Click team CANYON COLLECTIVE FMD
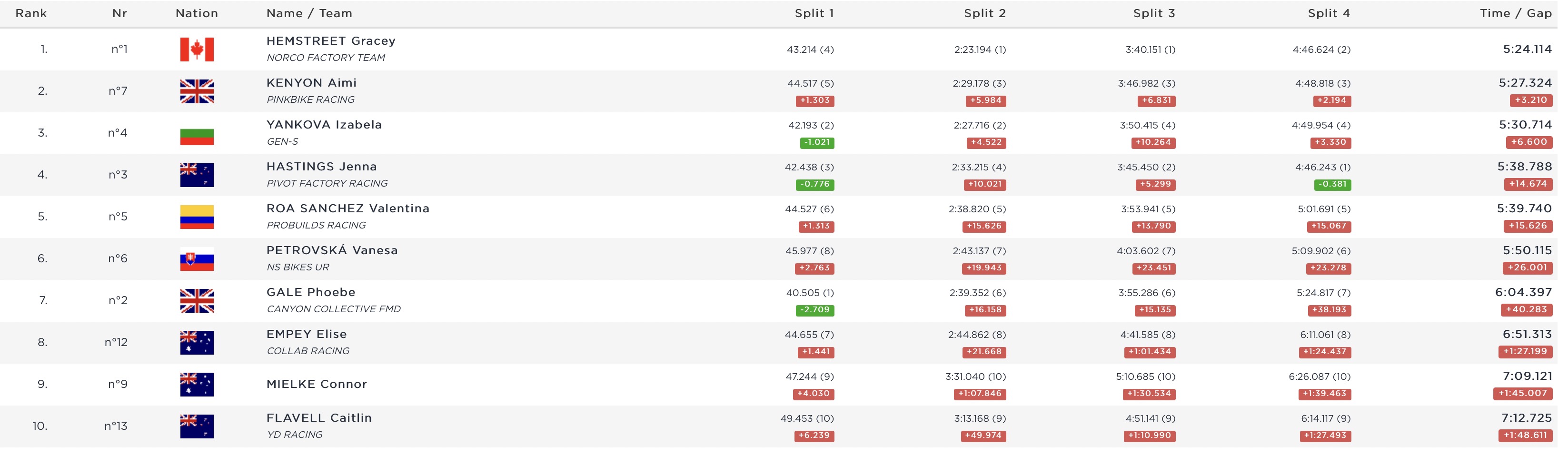 (x=334, y=309)
